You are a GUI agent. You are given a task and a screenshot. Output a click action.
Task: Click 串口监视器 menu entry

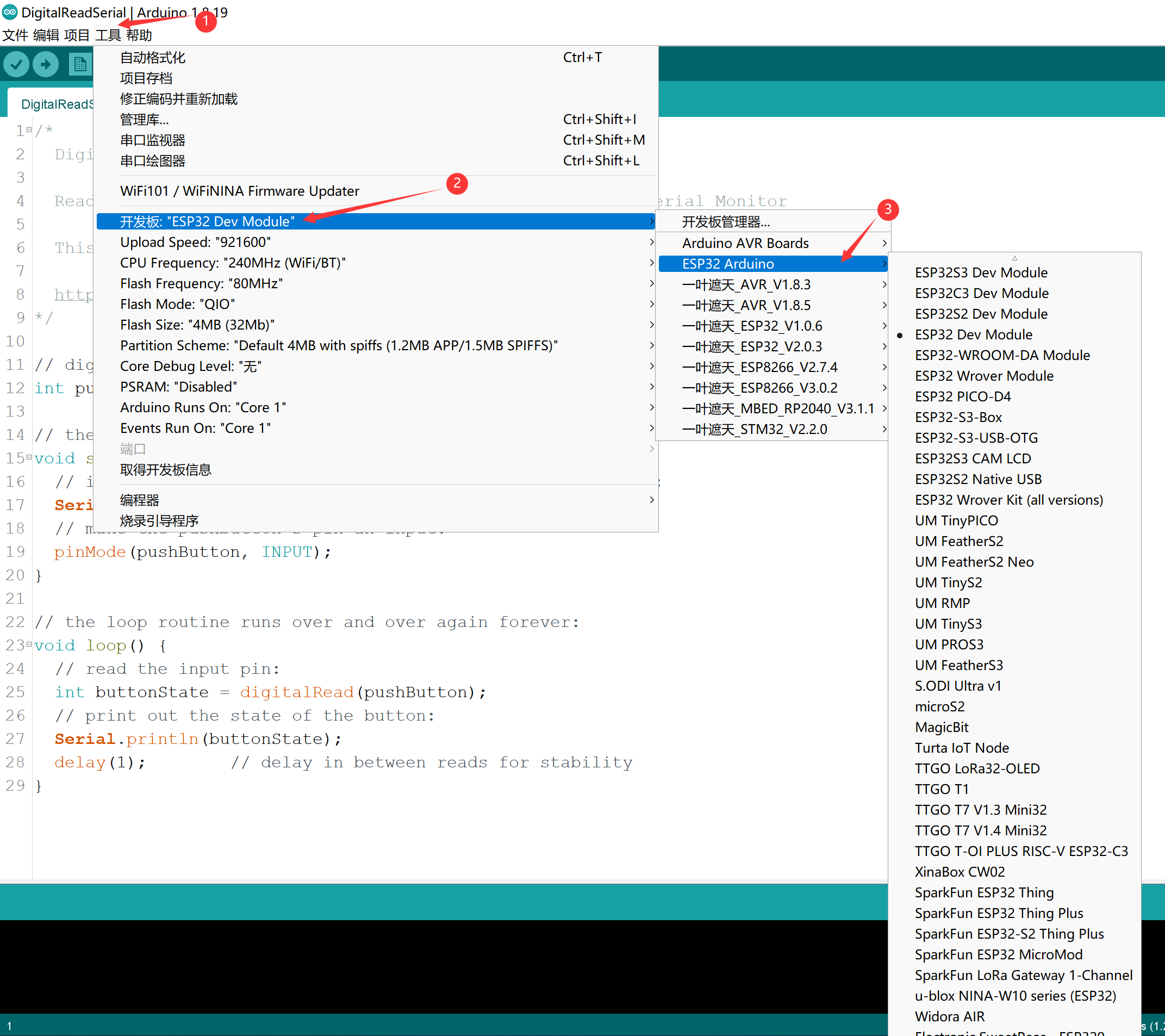[152, 140]
